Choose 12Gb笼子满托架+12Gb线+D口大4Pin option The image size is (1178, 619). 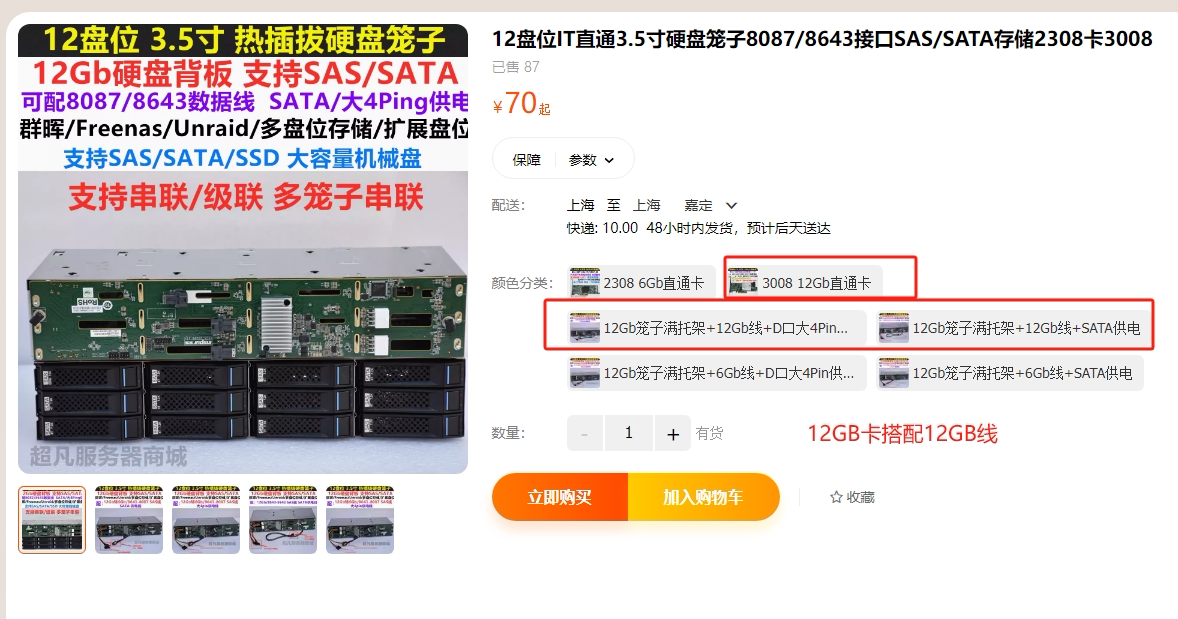(x=717, y=328)
